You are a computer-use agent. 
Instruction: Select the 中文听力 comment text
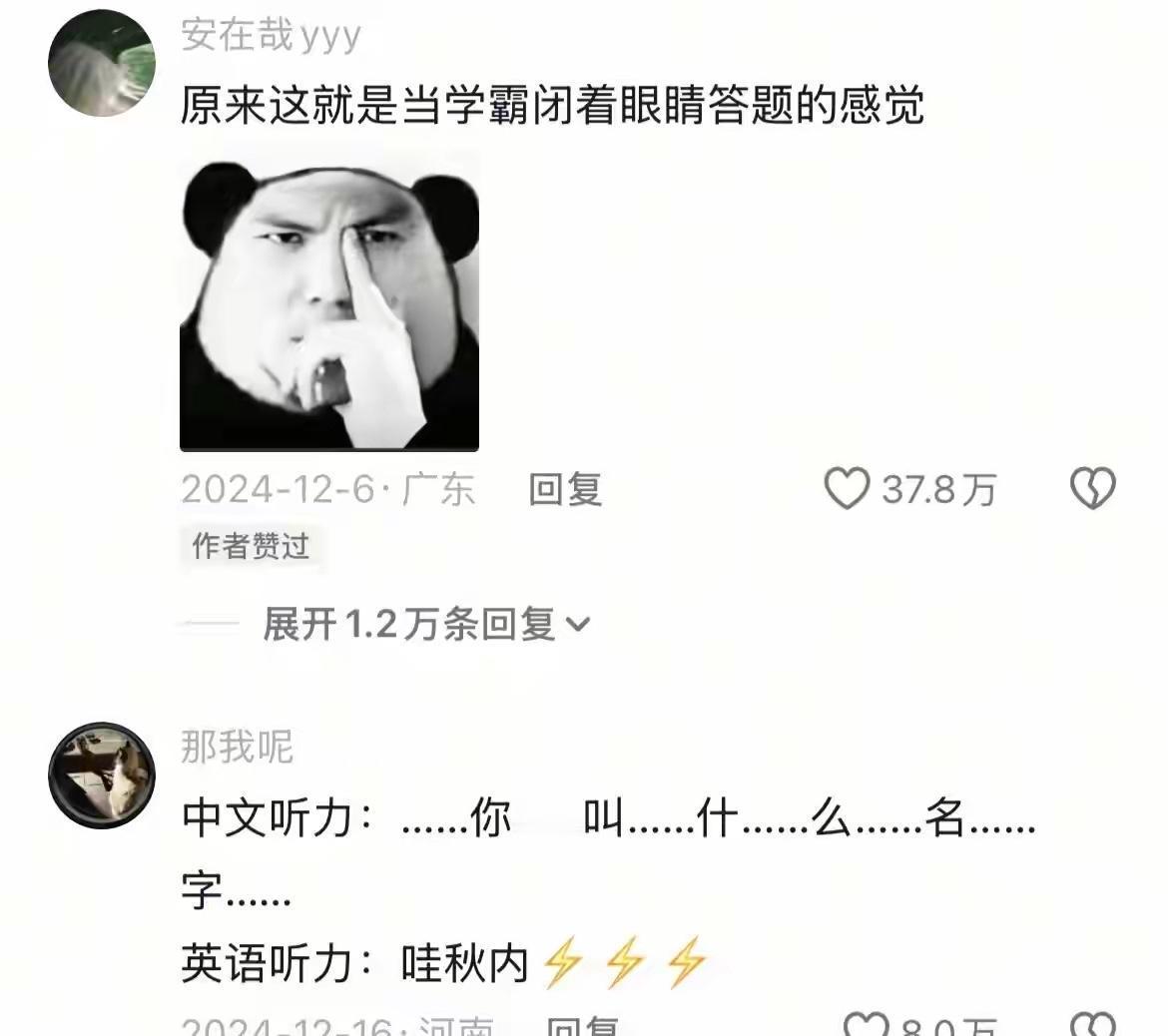click(x=608, y=853)
